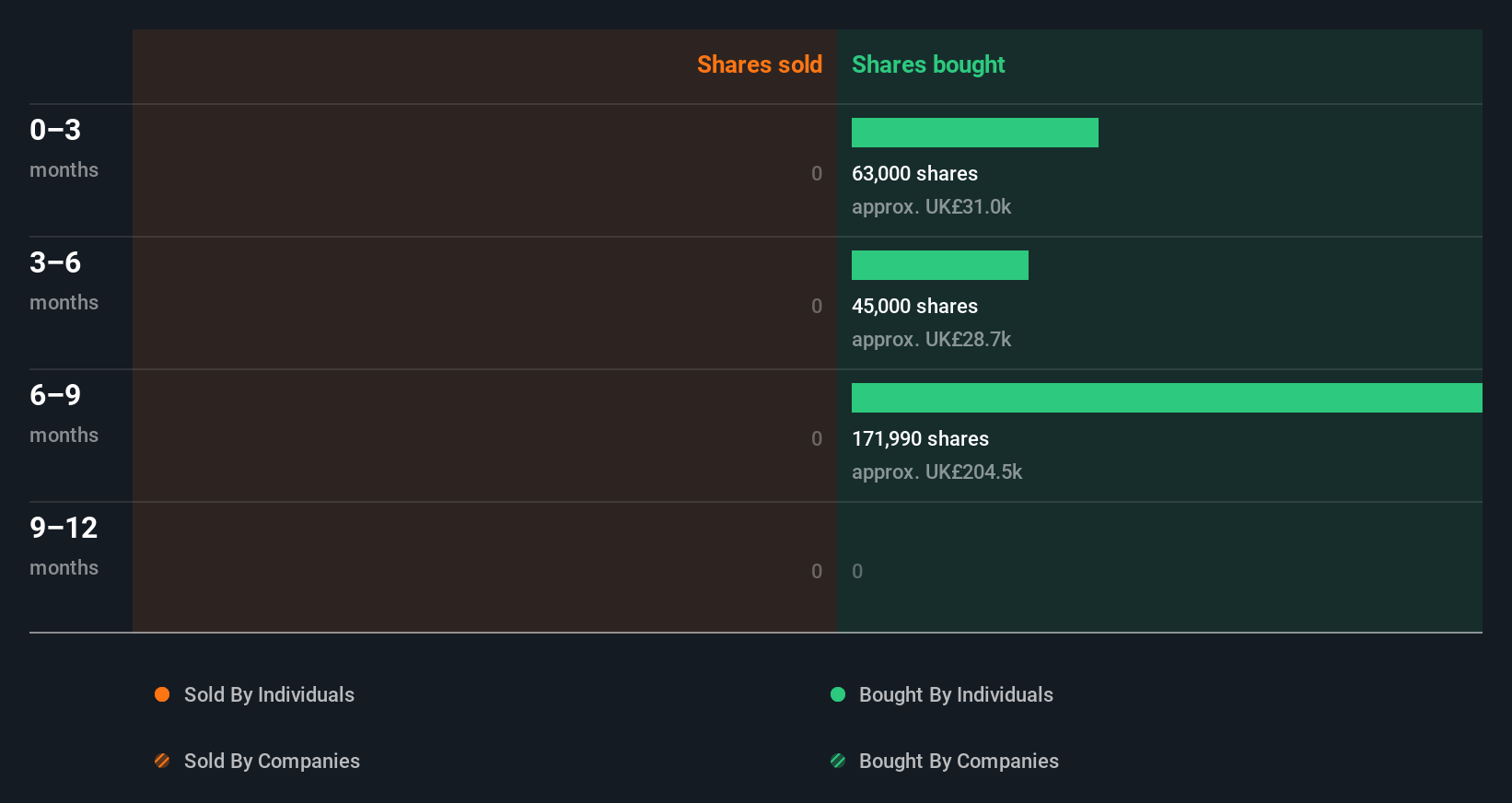Click the shares sold 0 in 0–3 months row
The height and width of the screenshot is (803, 1512).
coord(817,173)
